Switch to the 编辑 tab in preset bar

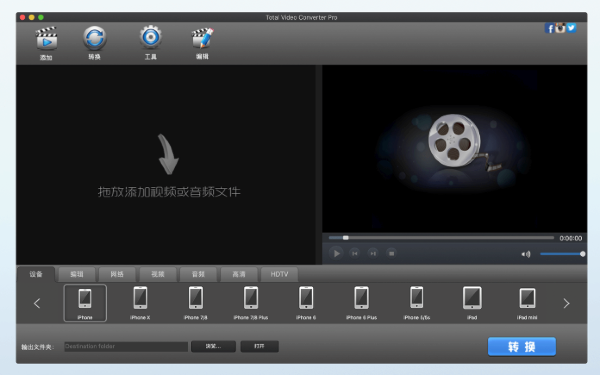pyautogui.click(x=77, y=274)
